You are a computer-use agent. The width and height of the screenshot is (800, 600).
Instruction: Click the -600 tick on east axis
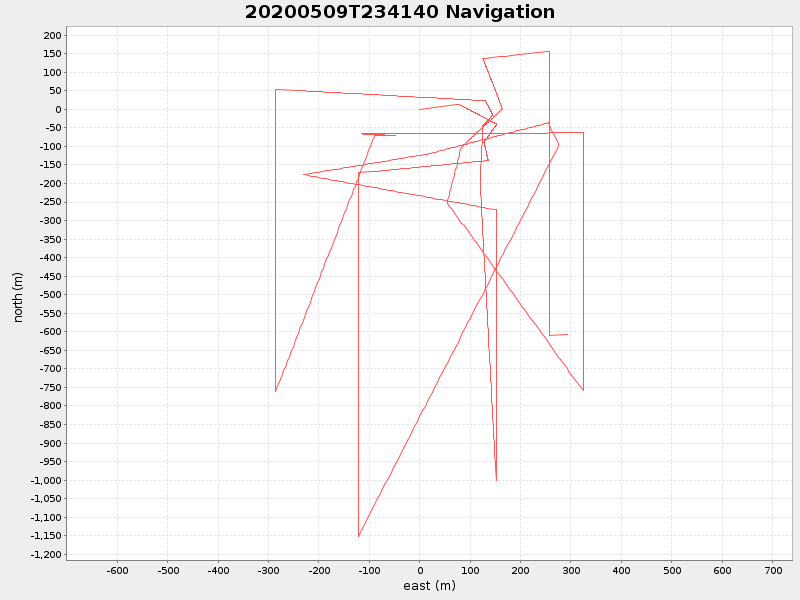pyautogui.click(x=117, y=570)
